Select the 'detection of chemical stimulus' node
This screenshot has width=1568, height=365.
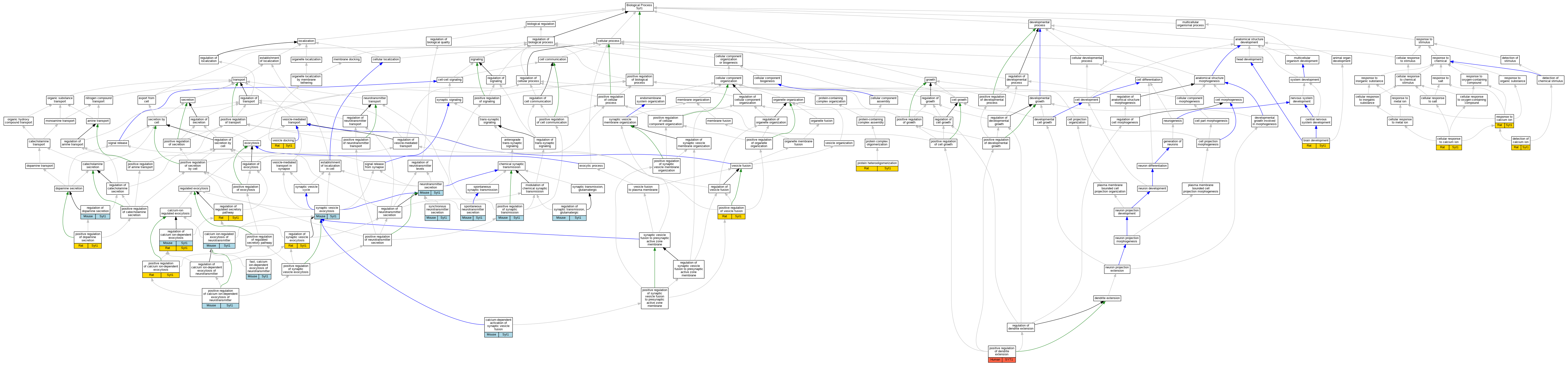[1550, 80]
